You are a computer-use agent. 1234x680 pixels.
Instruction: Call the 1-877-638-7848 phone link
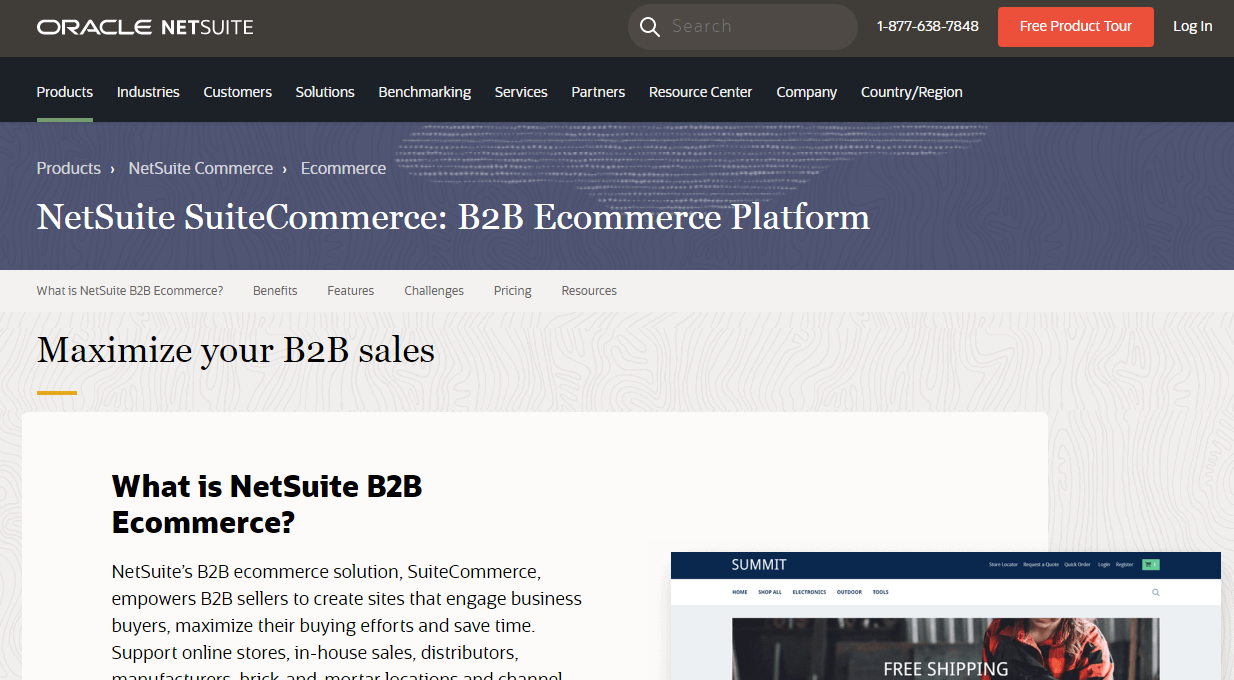927,26
